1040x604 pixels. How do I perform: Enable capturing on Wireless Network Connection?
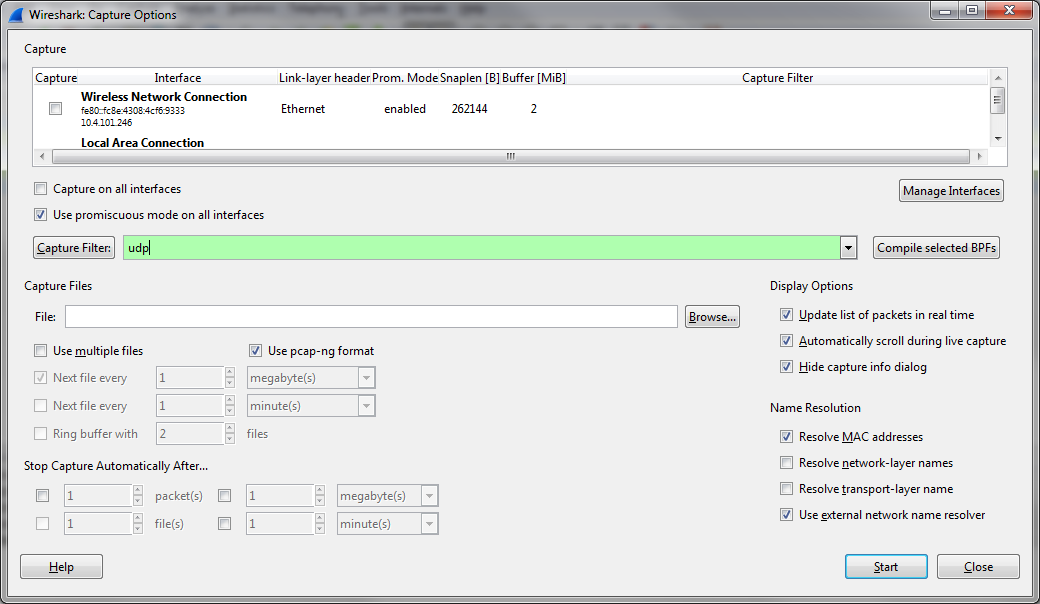click(55, 108)
